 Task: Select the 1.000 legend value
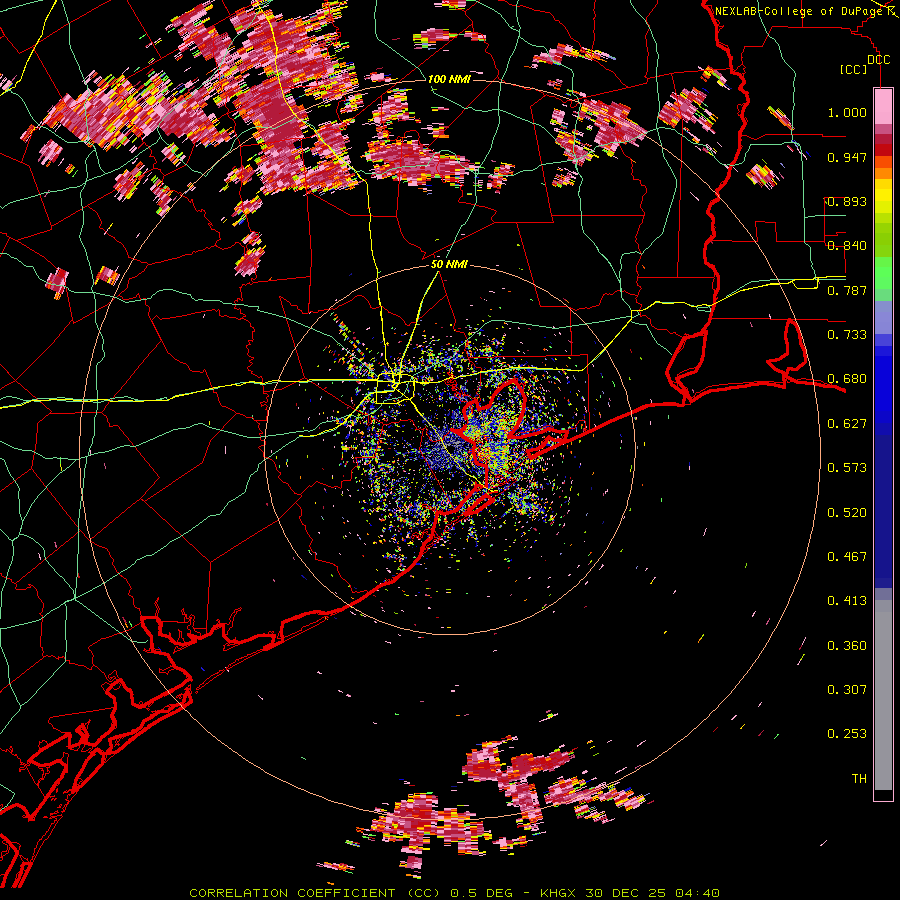(x=847, y=112)
